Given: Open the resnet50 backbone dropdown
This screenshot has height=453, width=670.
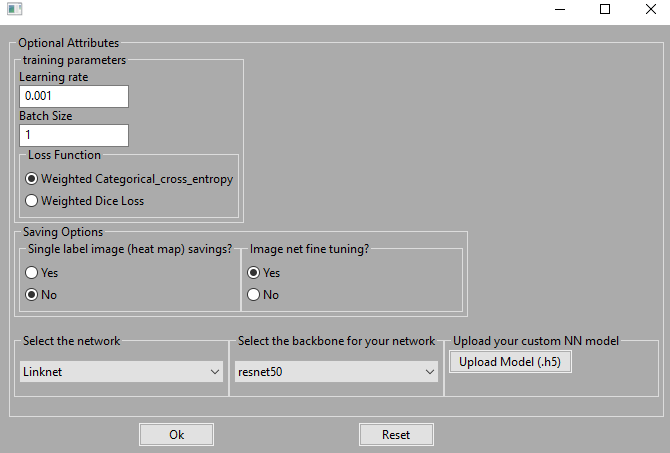Looking at the screenshot, I should pos(336,372).
